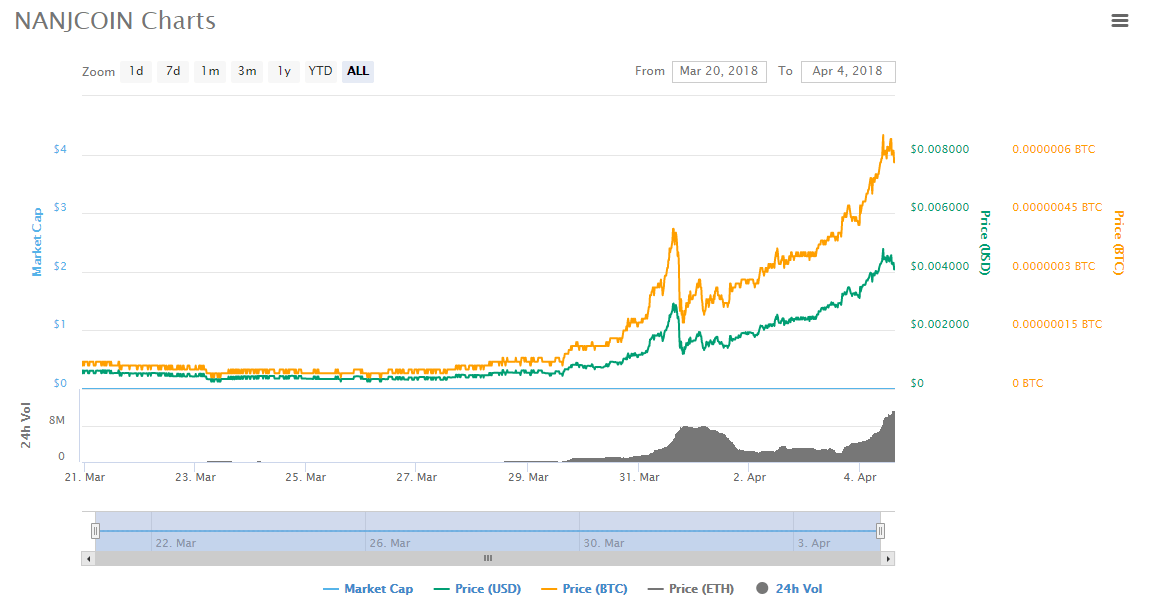Hide the Price (USD) series
Viewport: 1175px width, 607px height.
(x=477, y=589)
